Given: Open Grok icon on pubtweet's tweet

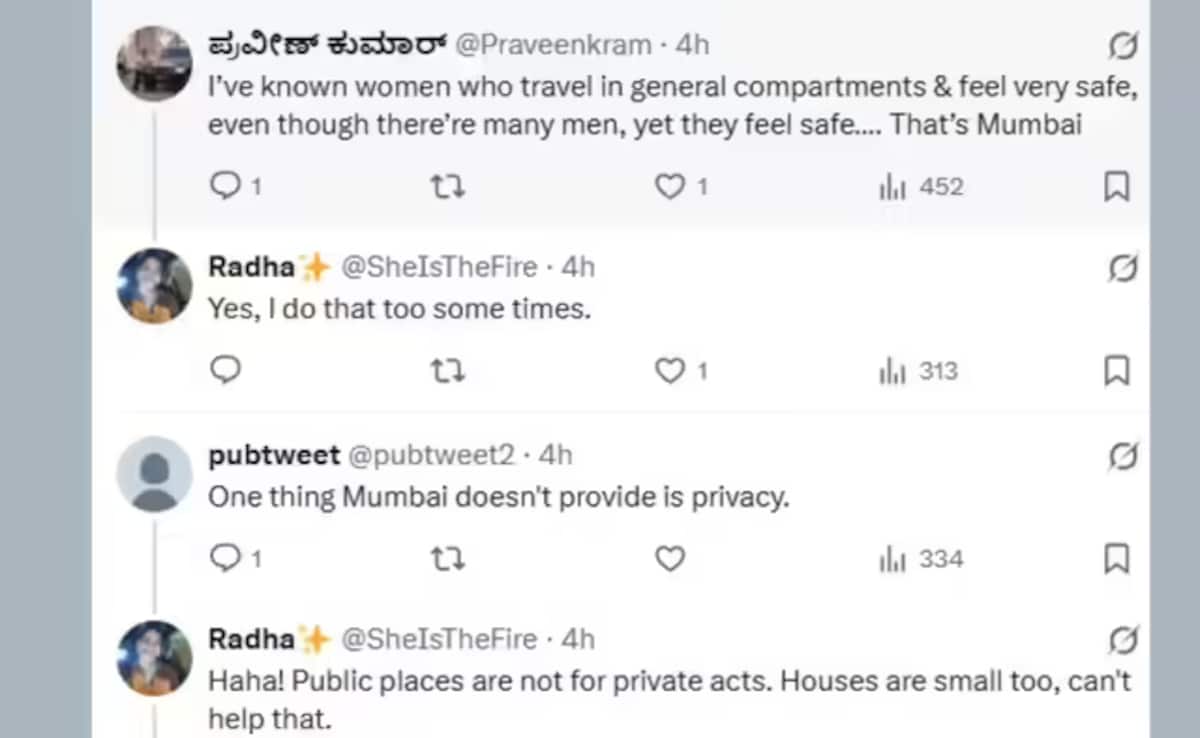Looking at the screenshot, I should coord(1123,456).
